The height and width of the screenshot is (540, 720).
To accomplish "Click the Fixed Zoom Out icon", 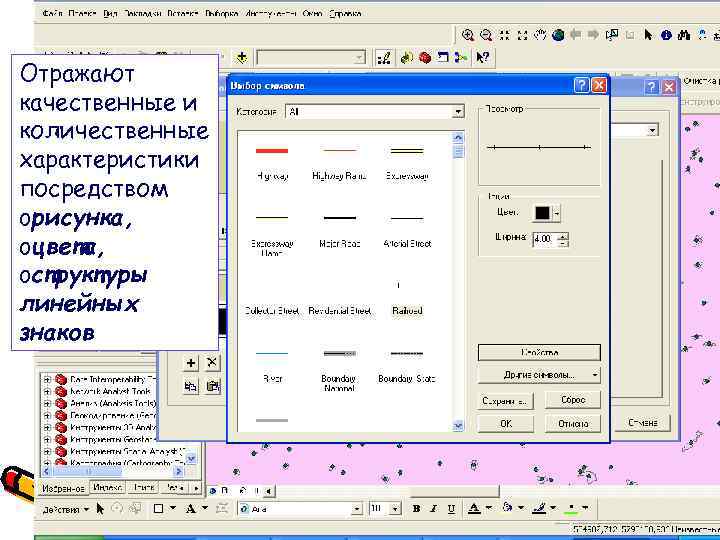I will [x=522, y=35].
